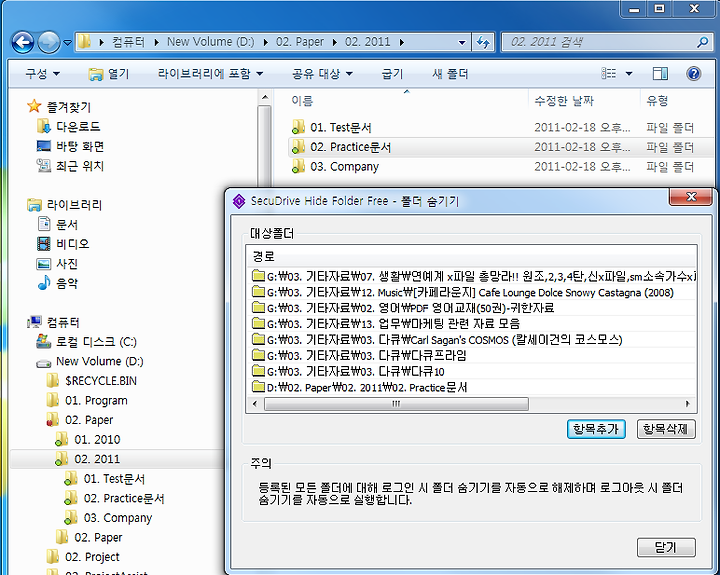The width and height of the screenshot is (720, 575).
Task: Open the 구성 menu
Action: tap(43, 73)
